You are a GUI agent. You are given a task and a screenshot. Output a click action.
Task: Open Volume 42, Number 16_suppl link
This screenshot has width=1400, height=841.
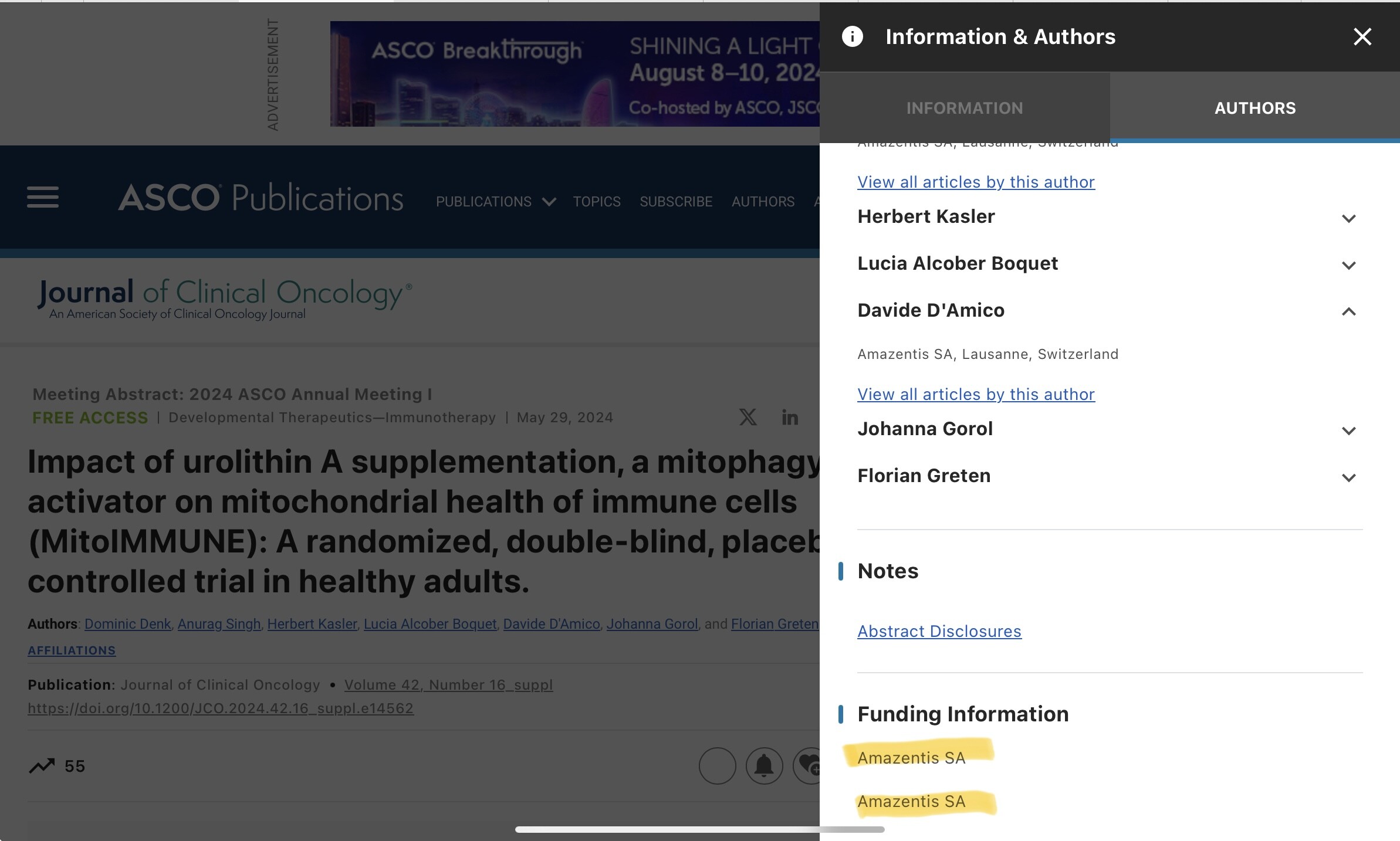click(448, 685)
